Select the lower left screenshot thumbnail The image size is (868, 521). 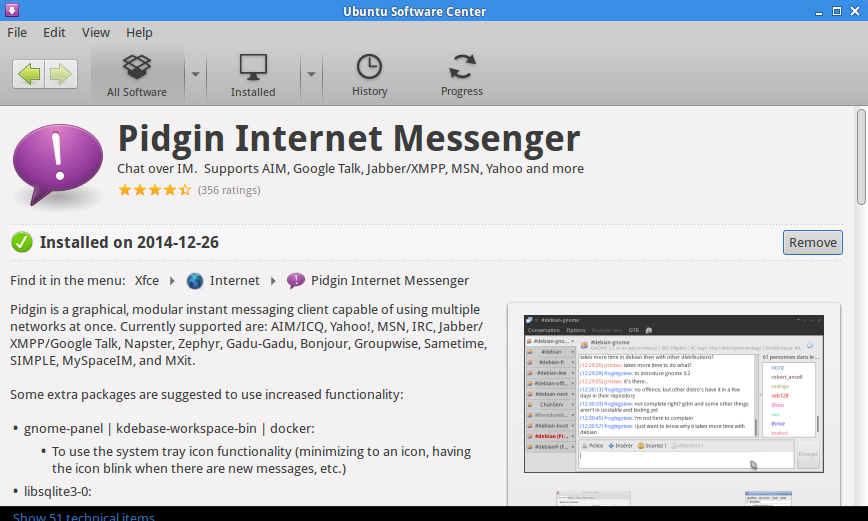pos(593,498)
